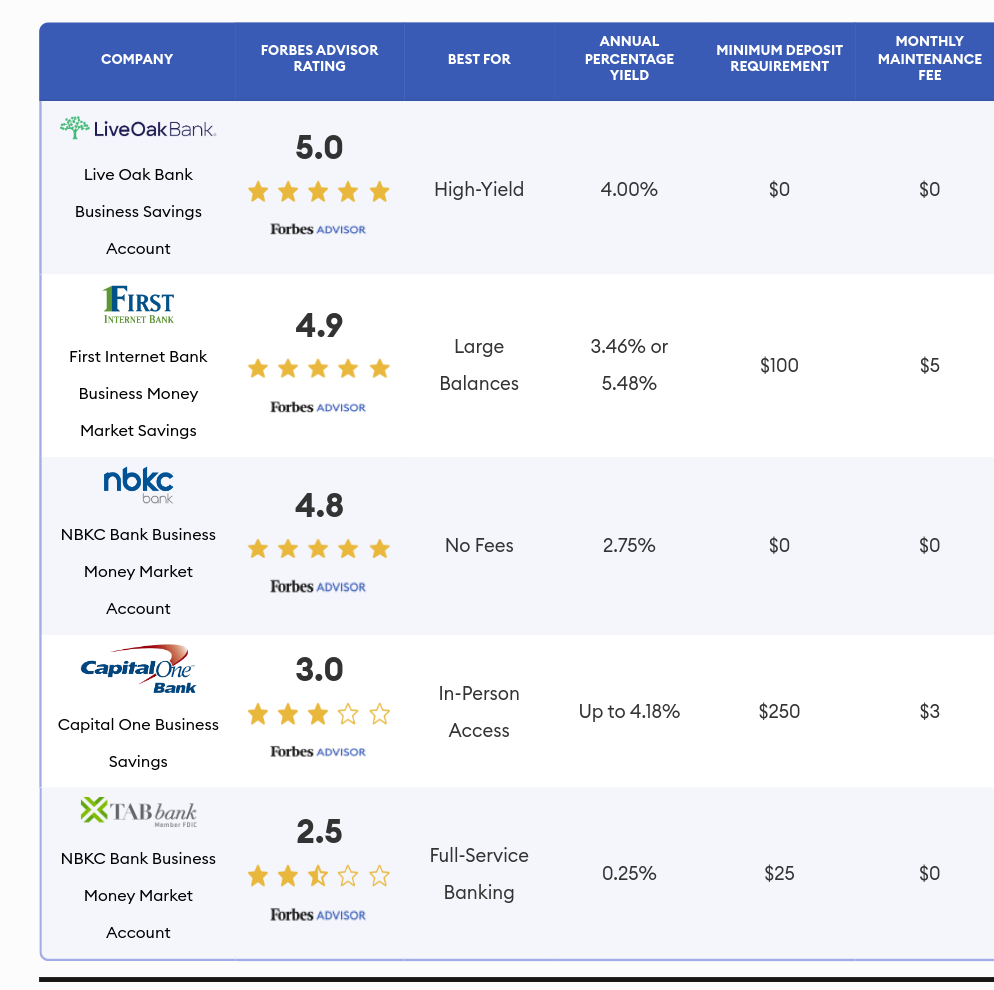Viewport: 994px width, 990px height.
Task: Open First Internet Bank Business Money Market link
Action: 138,393
